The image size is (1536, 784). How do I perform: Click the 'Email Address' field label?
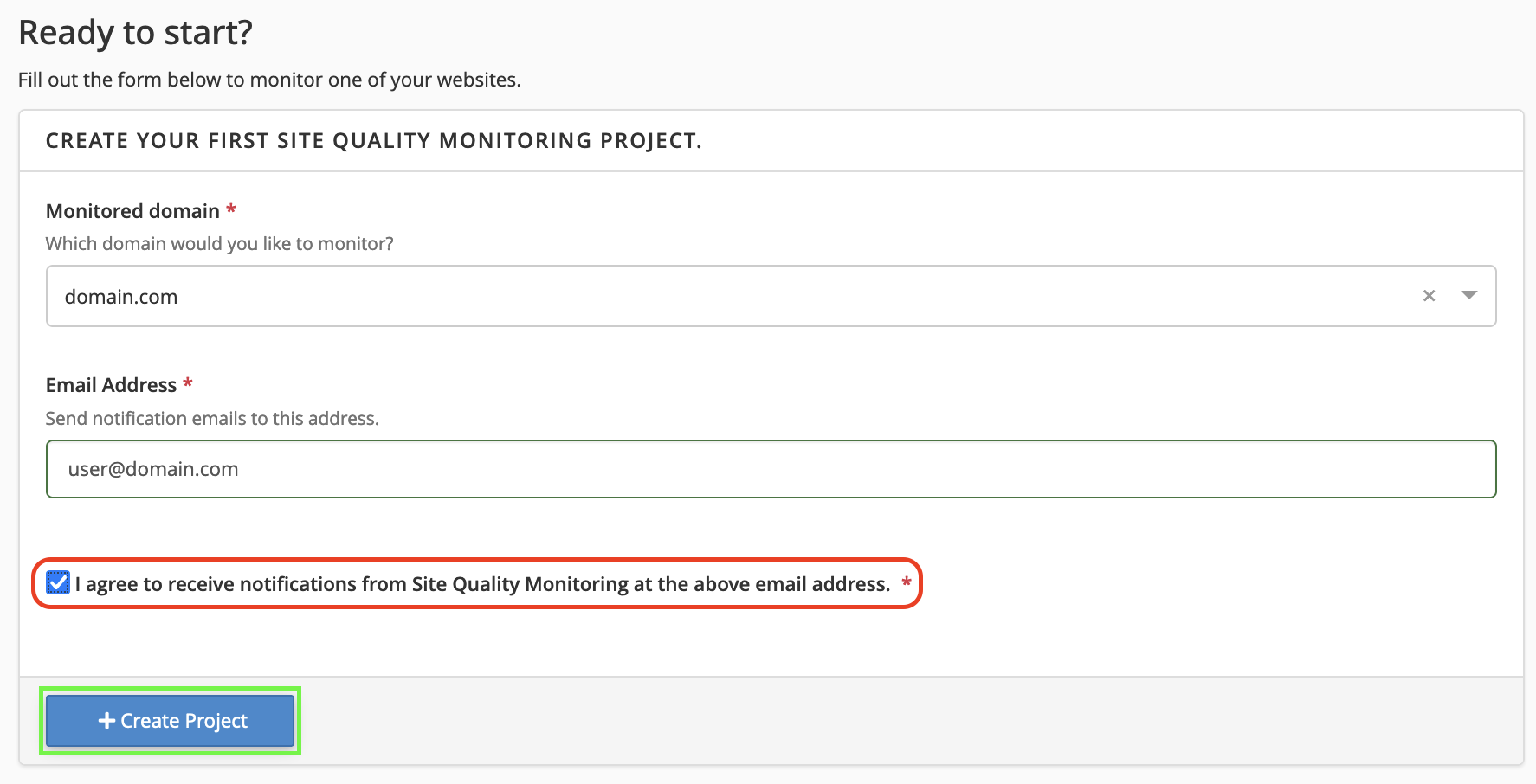[x=111, y=385]
